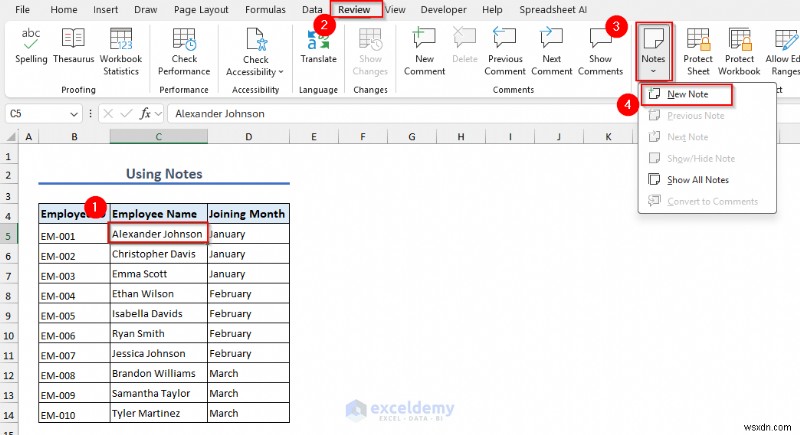Open the Help tab
The image size is (800, 435).
coord(492,10)
